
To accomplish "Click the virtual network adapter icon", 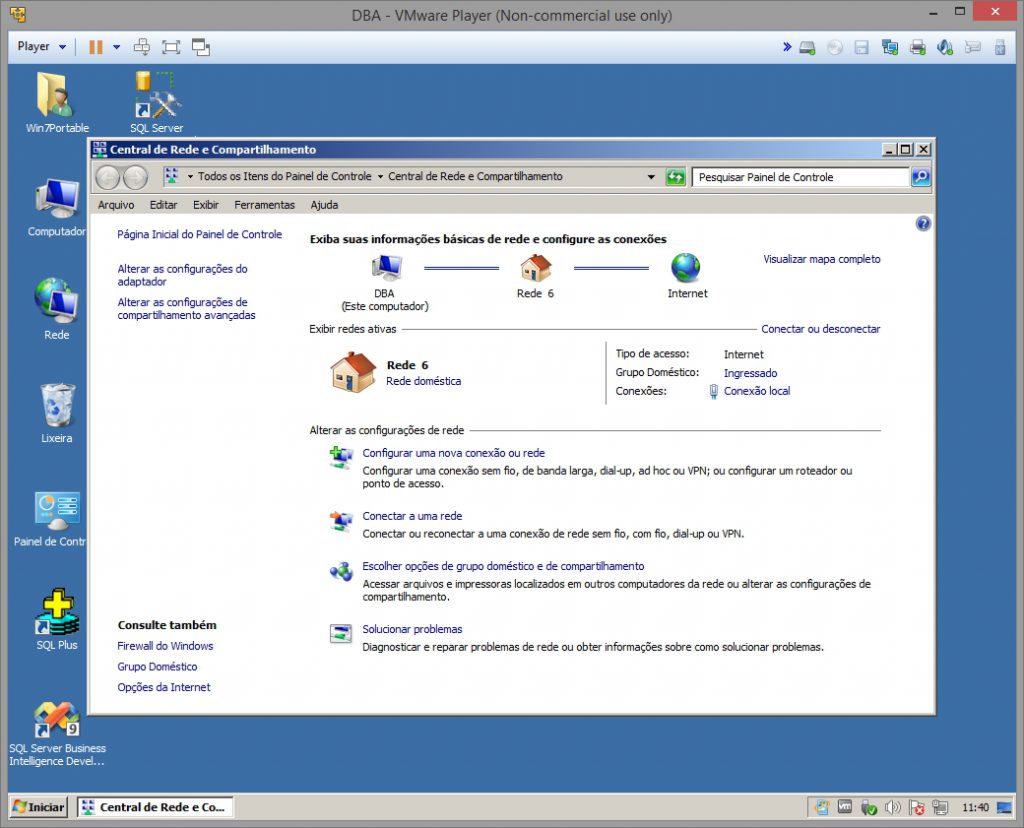I will (889, 47).
